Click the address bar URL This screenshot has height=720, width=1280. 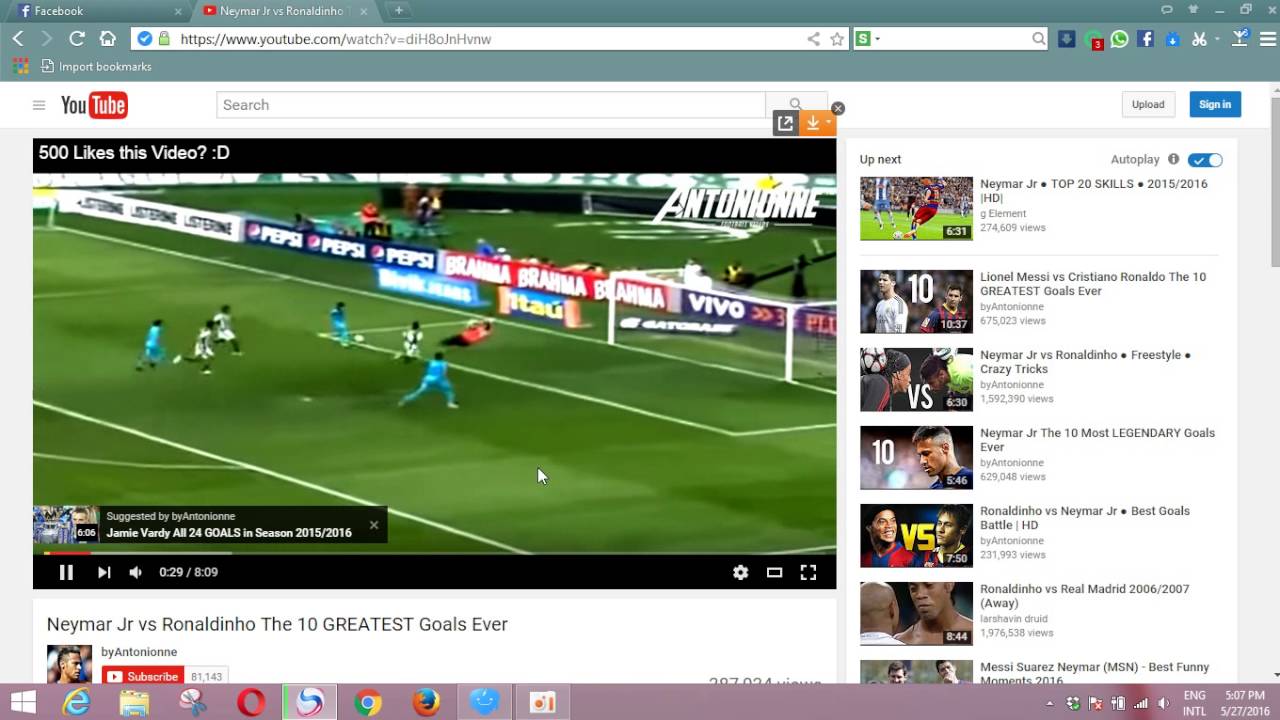335,39
